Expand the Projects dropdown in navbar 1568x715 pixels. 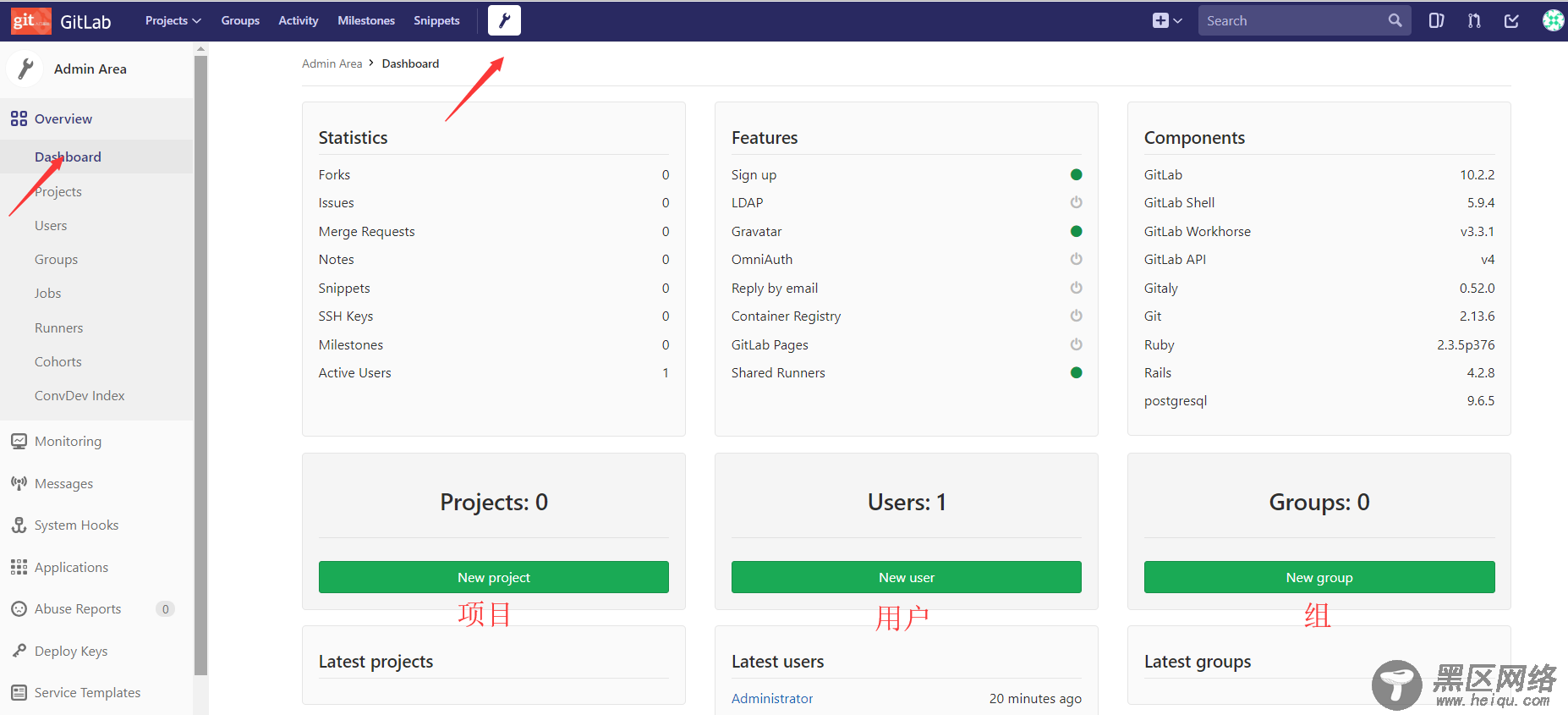pyautogui.click(x=173, y=20)
